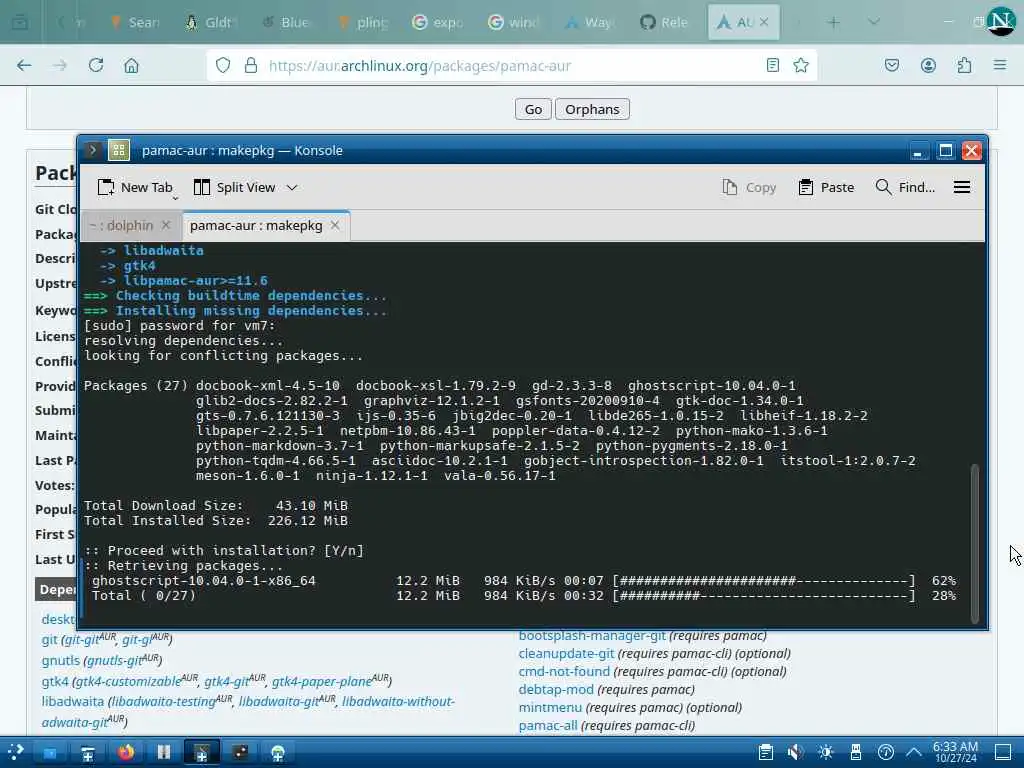
Task: Click the Konsole terminal scrollbar
Action: click(x=974, y=543)
